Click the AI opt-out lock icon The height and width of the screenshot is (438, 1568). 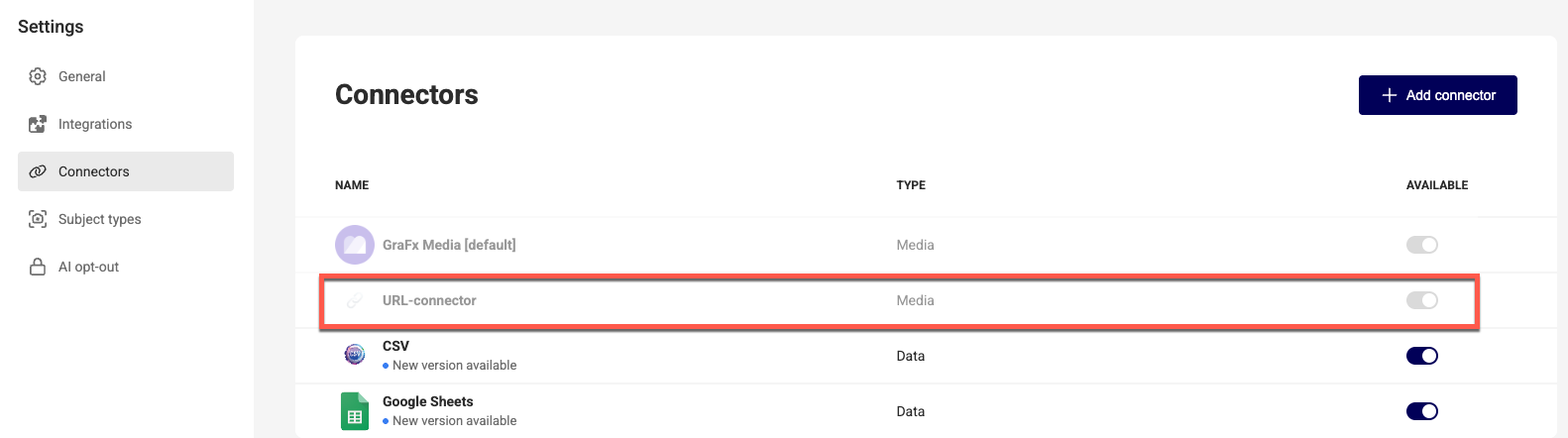(x=38, y=267)
